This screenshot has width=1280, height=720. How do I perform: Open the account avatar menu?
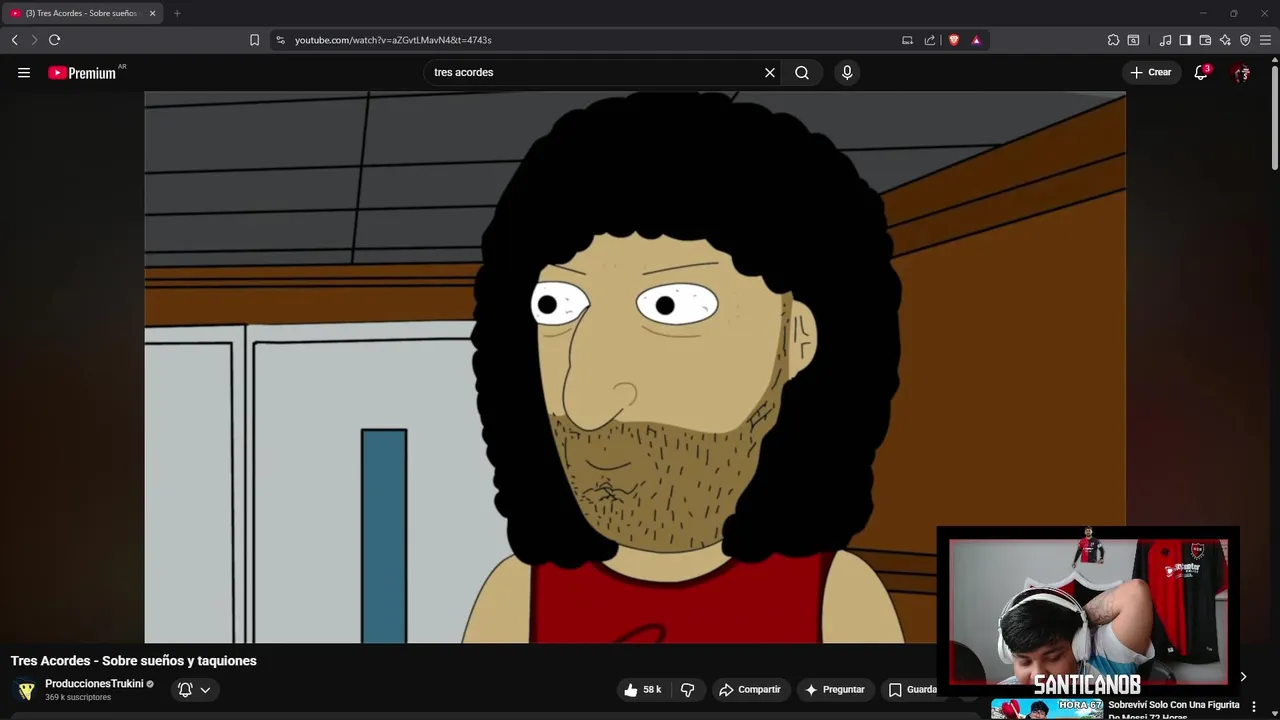click(x=1241, y=73)
